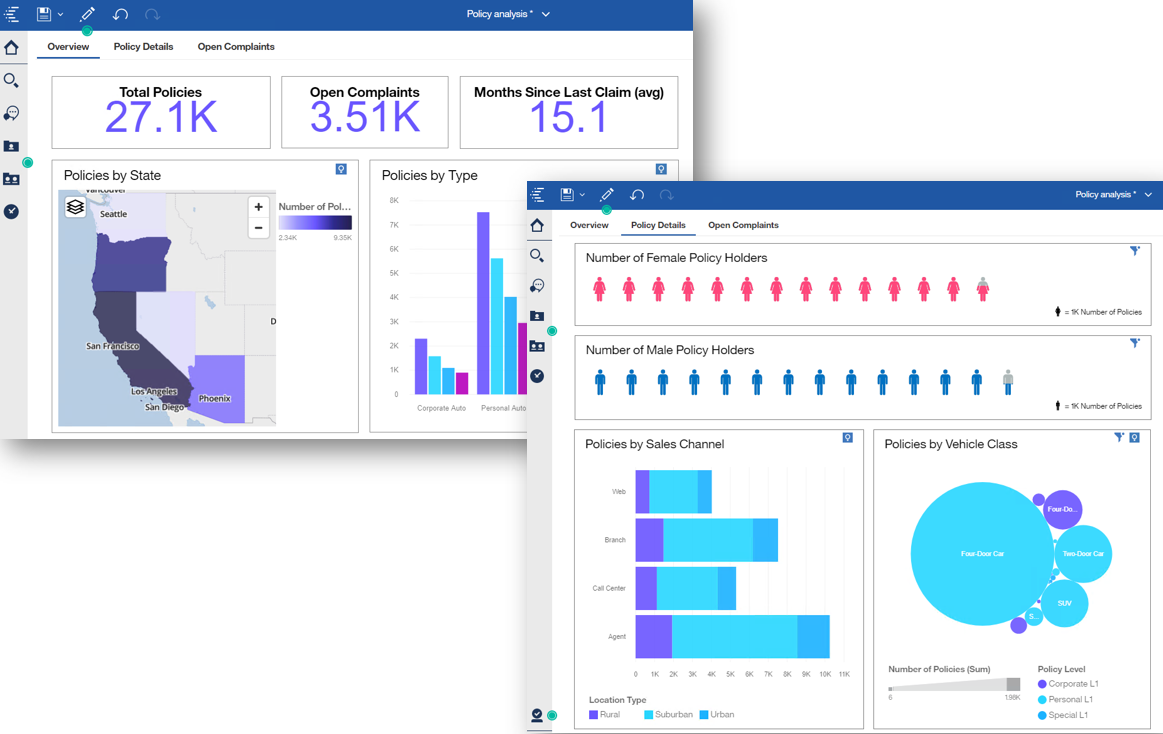The width and height of the screenshot is (1163, 734).
Task: Click the filter icon on Female Policy Holders
Action: pos(1135,251)
